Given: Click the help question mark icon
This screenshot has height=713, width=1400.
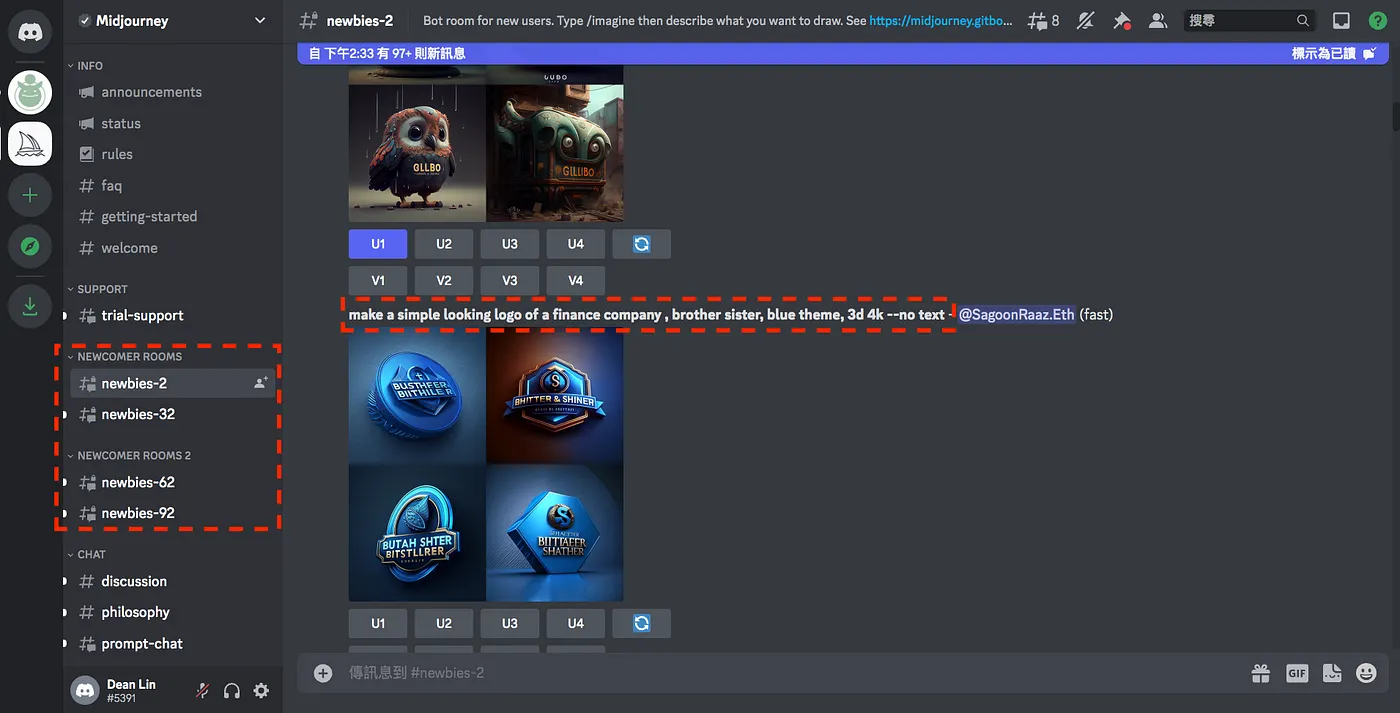Looking at the screenshot, I should (x=1377, y=20).
